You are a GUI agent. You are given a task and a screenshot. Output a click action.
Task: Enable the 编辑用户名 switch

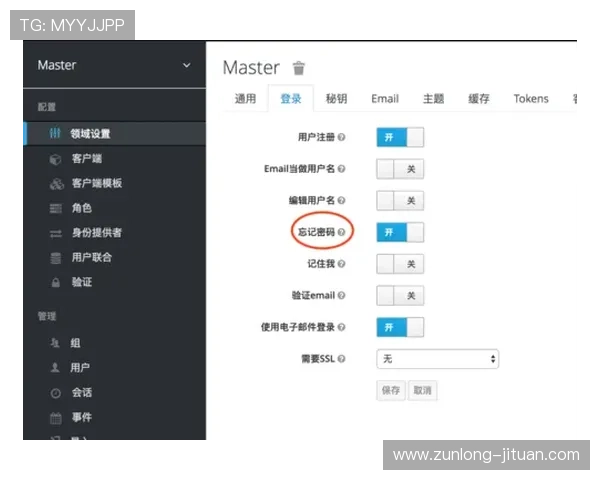[400, 201]
